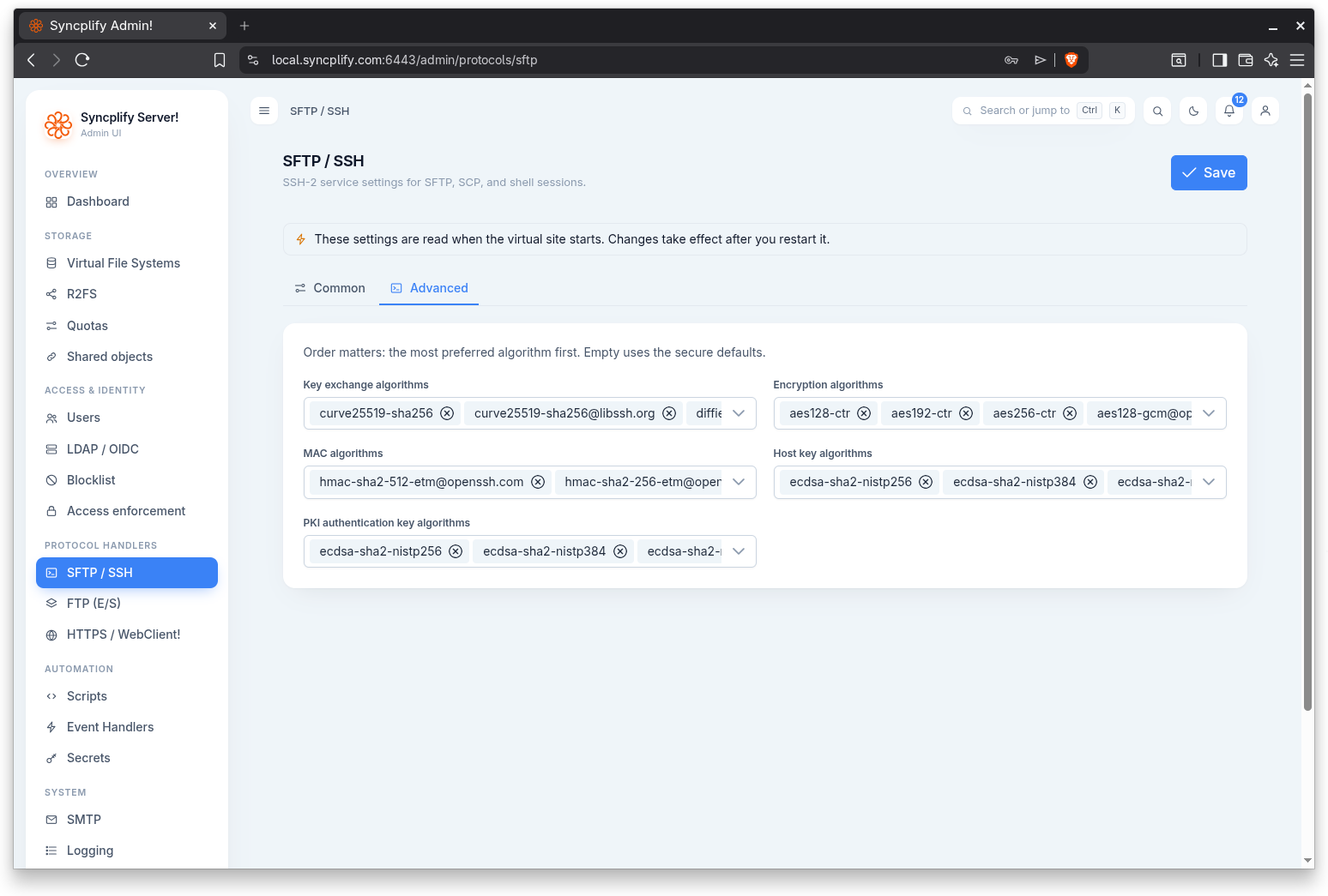Remove ecdsa-sha2-nistp384 from PKI authentication algorithms
This screenshot has height=896, width=1328.
(620, 551)
